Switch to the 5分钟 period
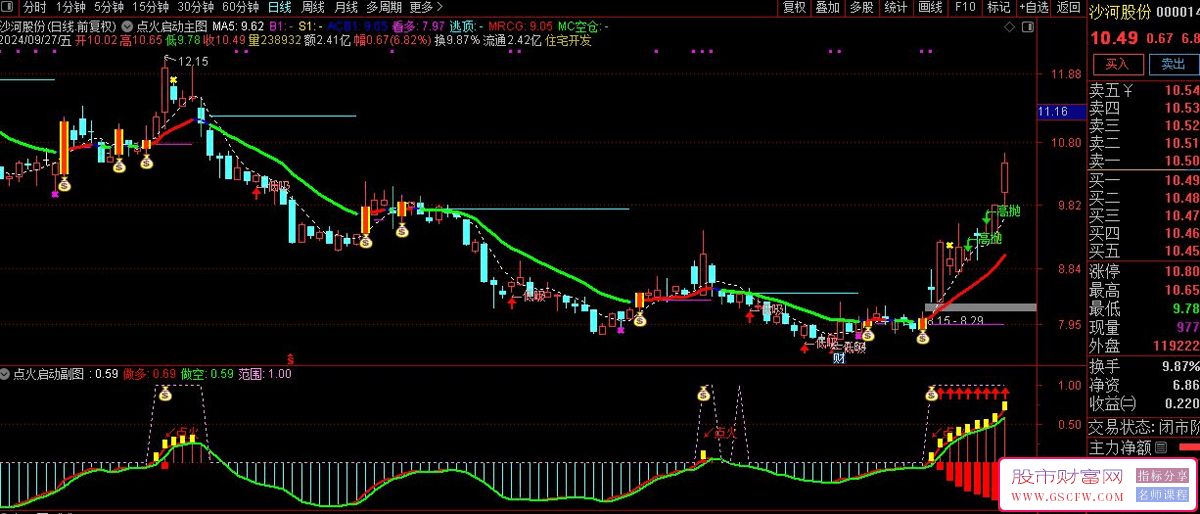This screenshot has height=514, width=1200. click(x=110, y=7)
